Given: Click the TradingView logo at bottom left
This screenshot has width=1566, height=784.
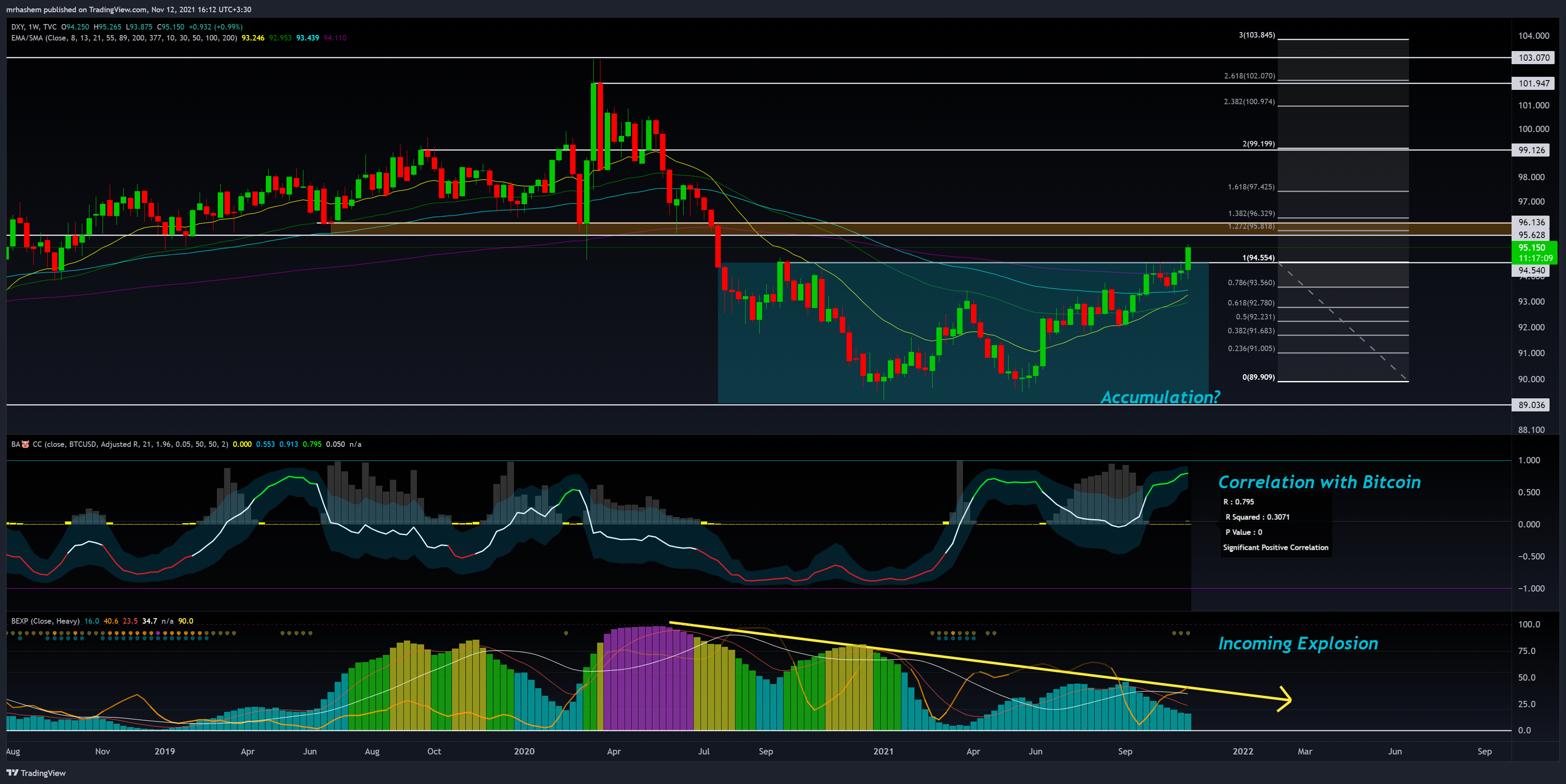Looking at the screenshot, I should pyautogui.click(x=36, y=773).
